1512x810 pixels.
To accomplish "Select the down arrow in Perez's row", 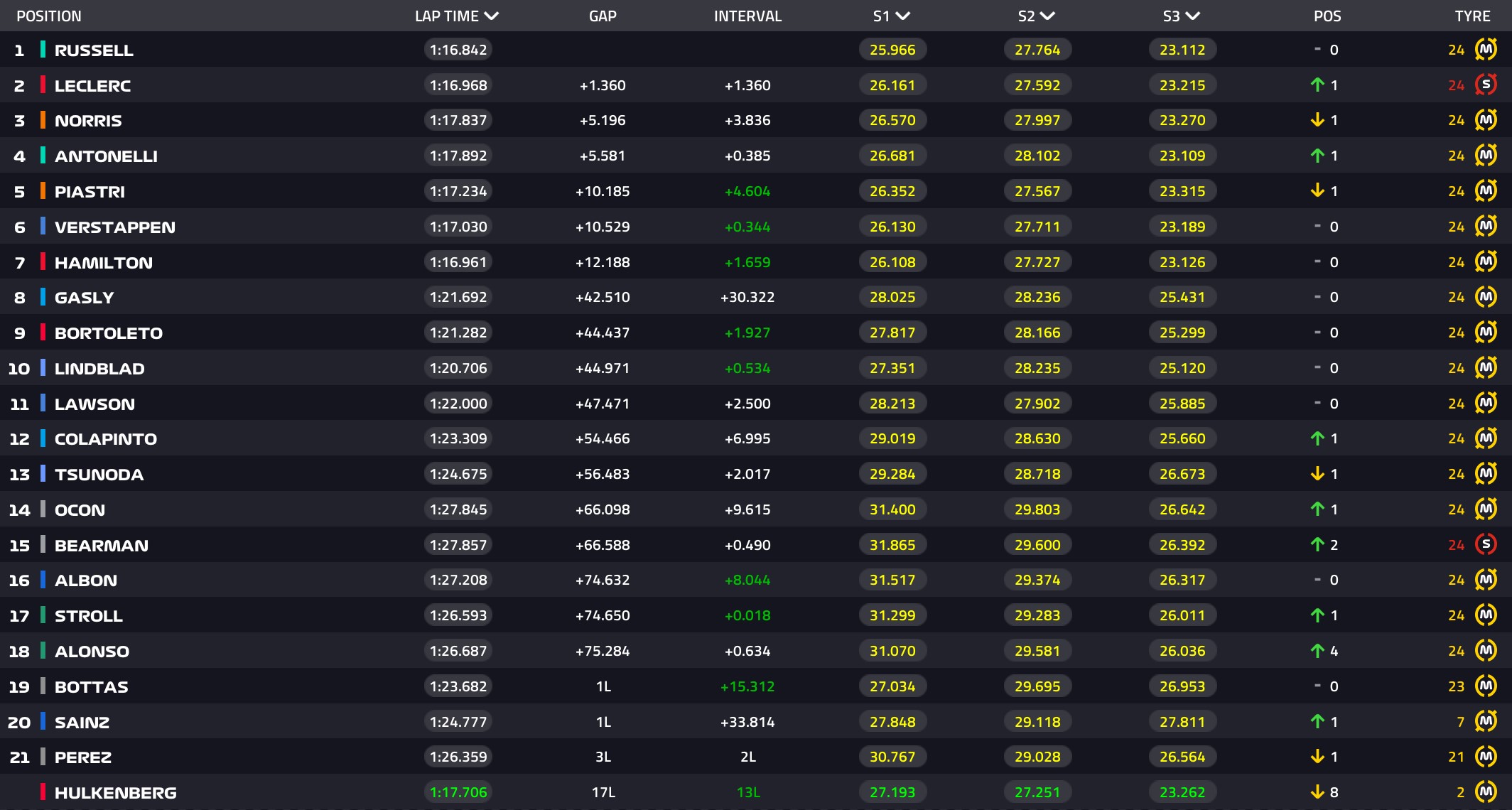I will [x=1317, y=757].
